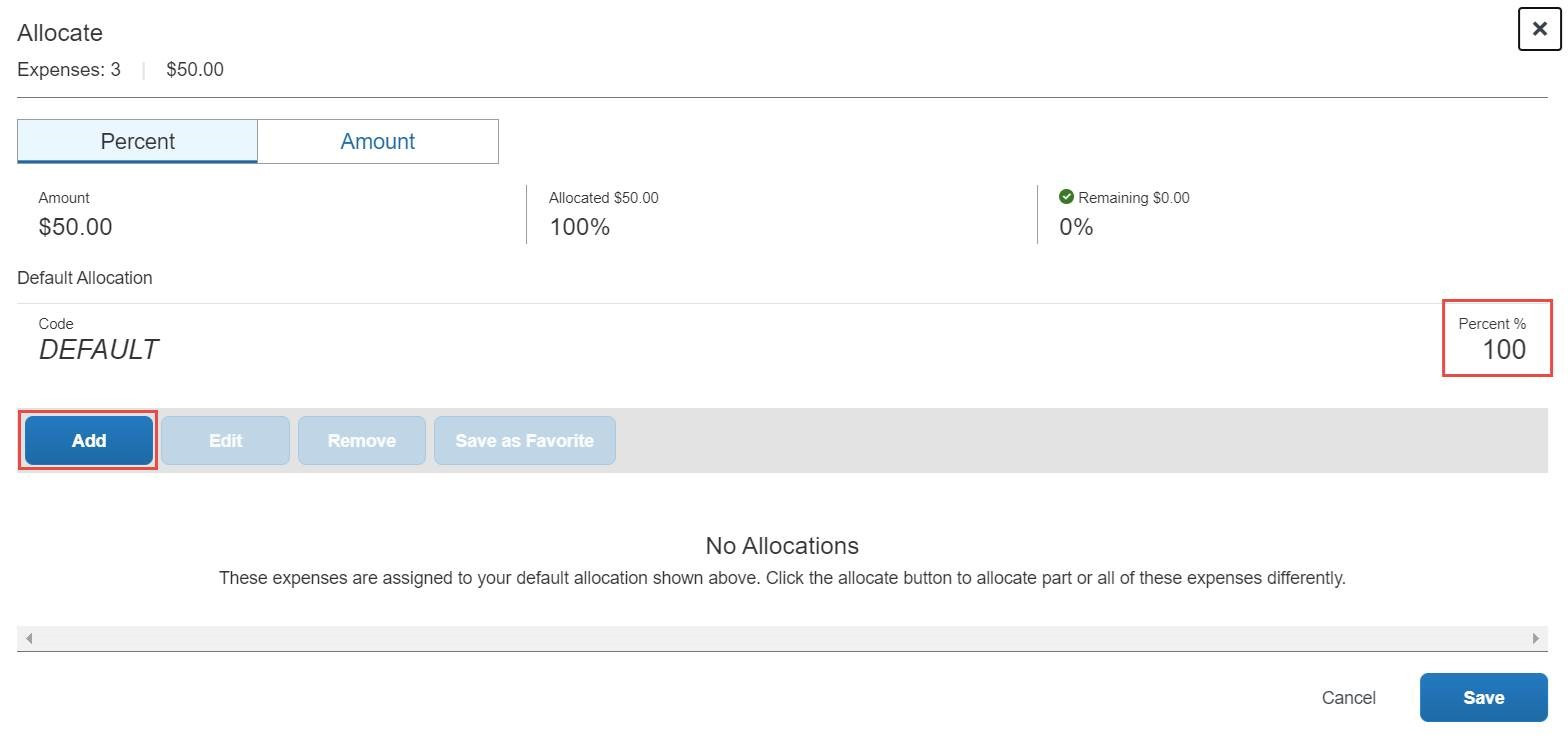
Task: Save the allocation
Action: click(1483, 698)
